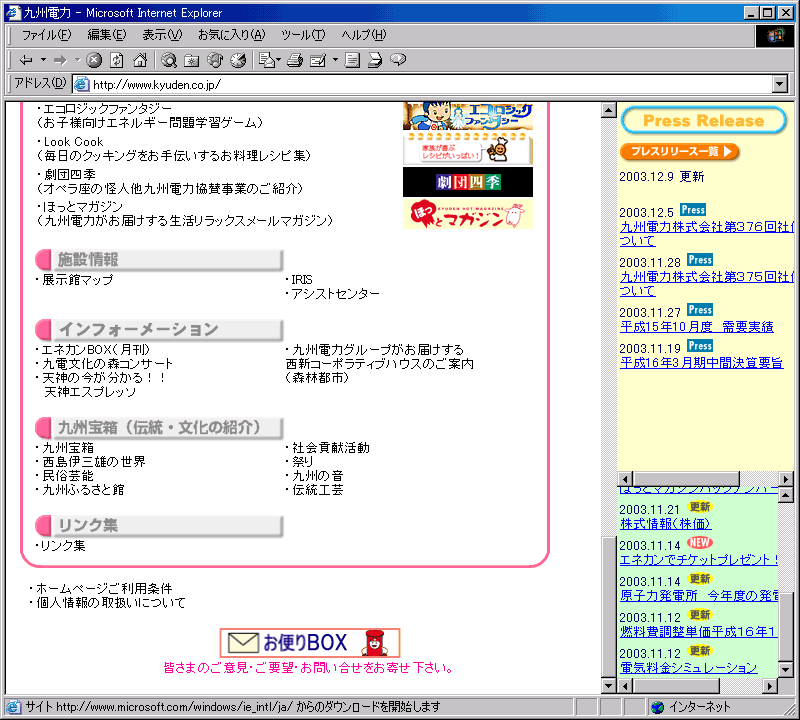
Task: Click the 展示館マップ item
Action: pos(78,280)
